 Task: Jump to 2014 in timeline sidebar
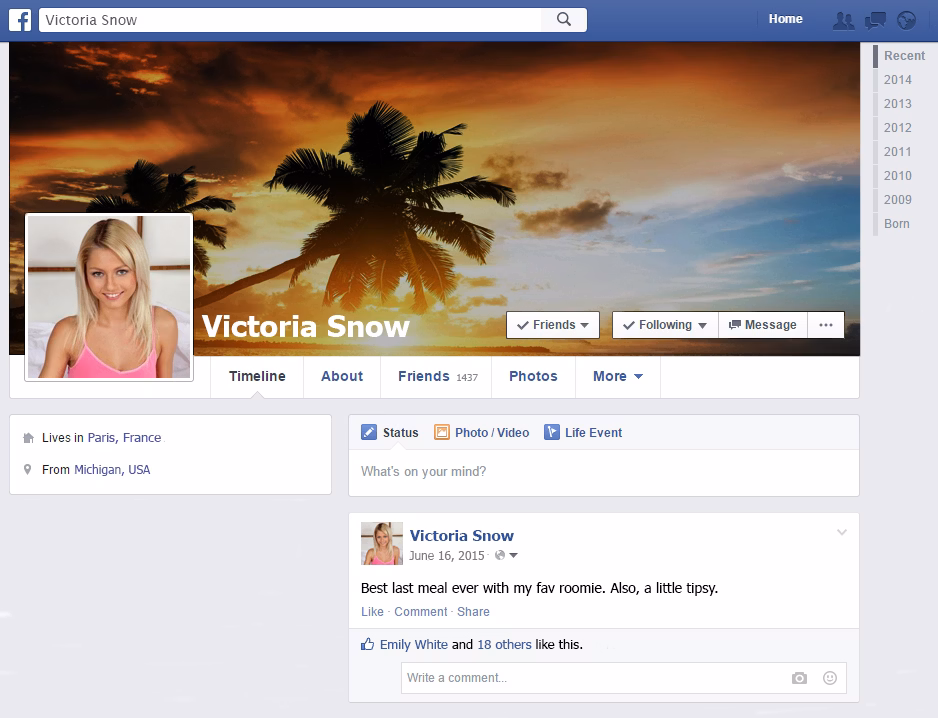tap(897, 80)
